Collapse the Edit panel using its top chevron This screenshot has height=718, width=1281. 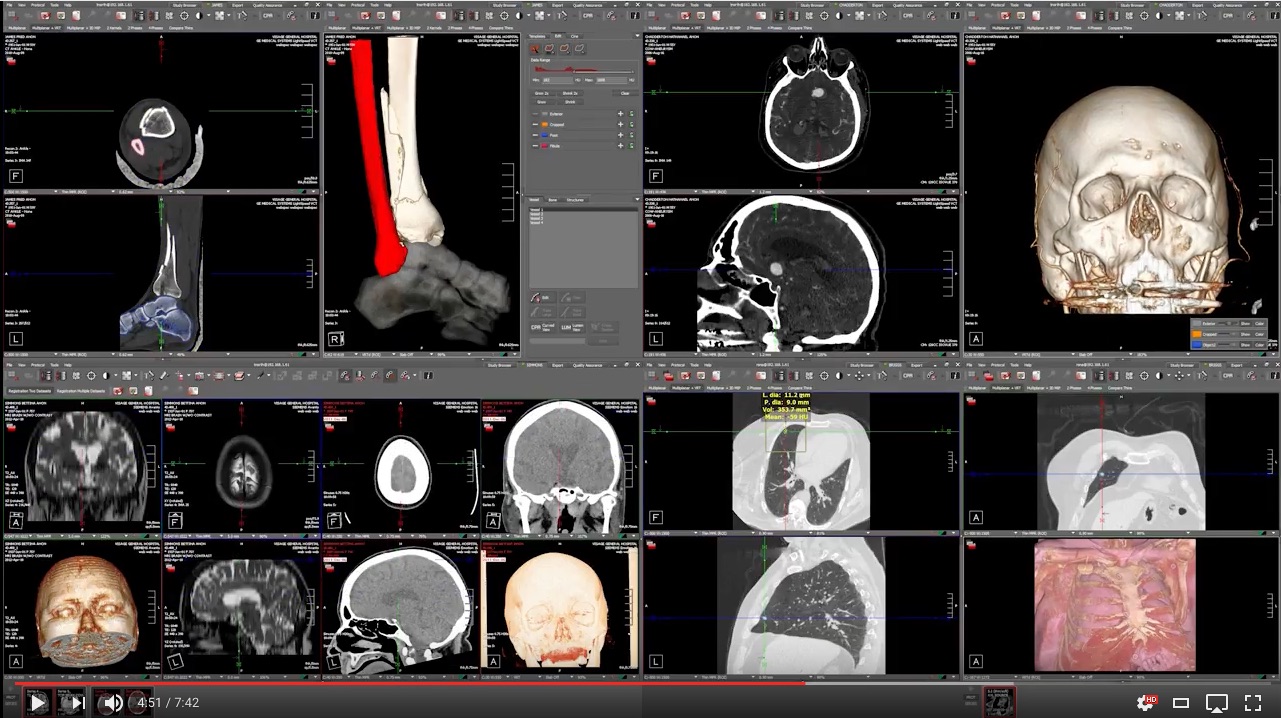637,36
